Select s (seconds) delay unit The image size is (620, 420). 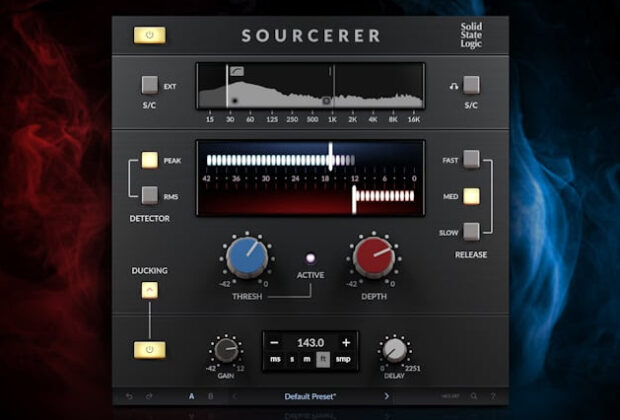[x=292, y=359]
